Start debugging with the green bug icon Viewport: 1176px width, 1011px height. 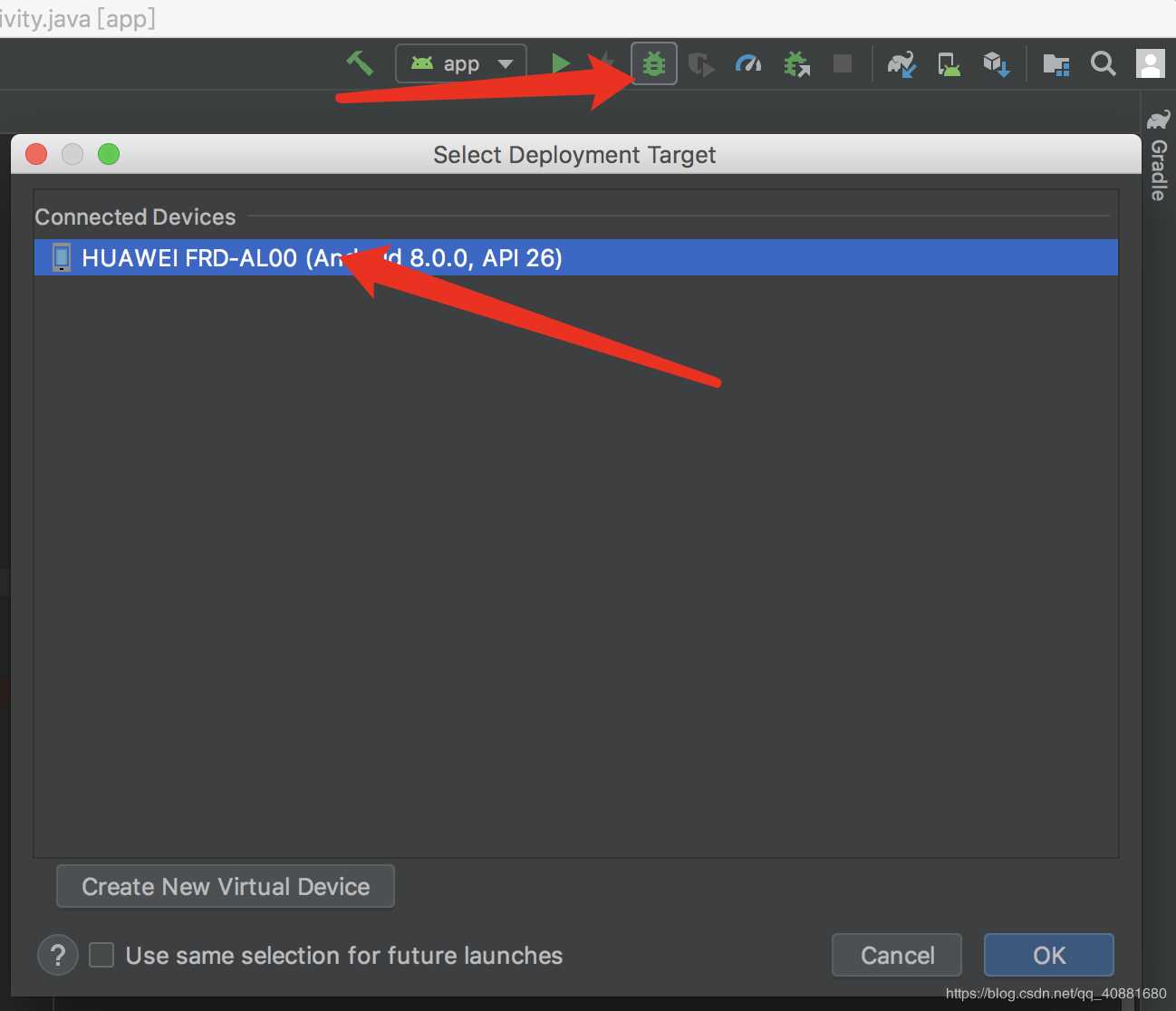tap(654, 63)
